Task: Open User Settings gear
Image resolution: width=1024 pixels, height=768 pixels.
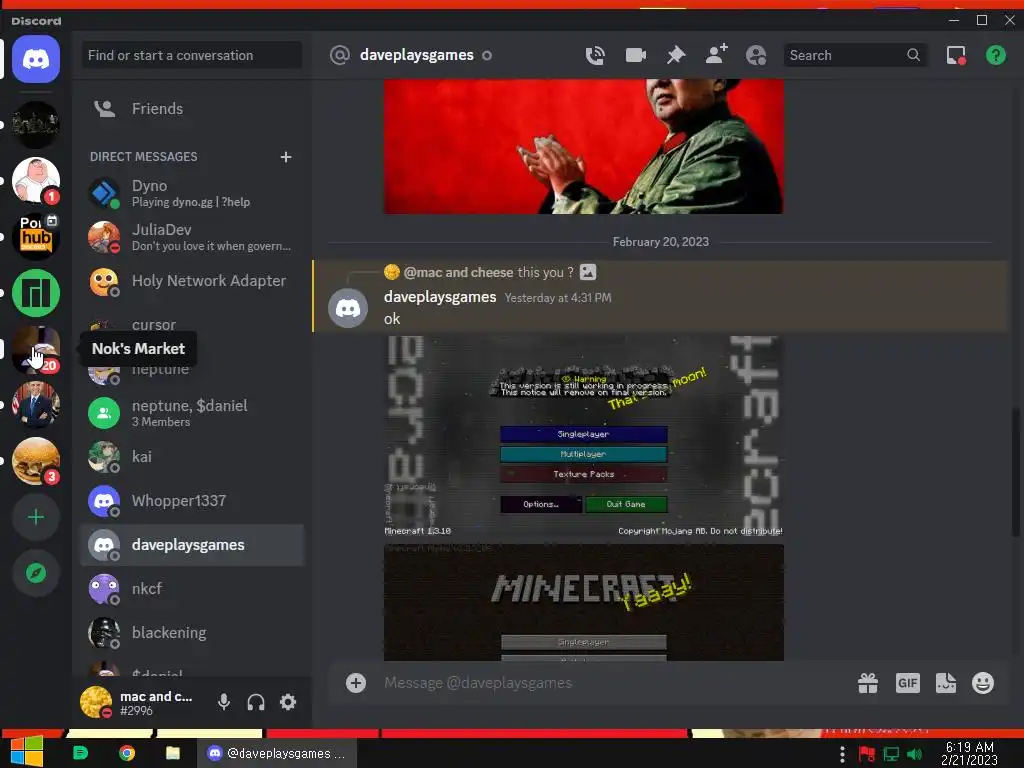Action: coord(288,702)
